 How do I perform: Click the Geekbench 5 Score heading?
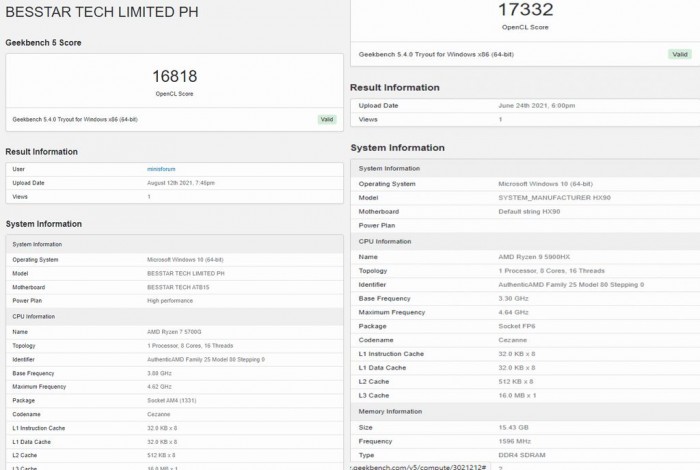click(44, 43)
